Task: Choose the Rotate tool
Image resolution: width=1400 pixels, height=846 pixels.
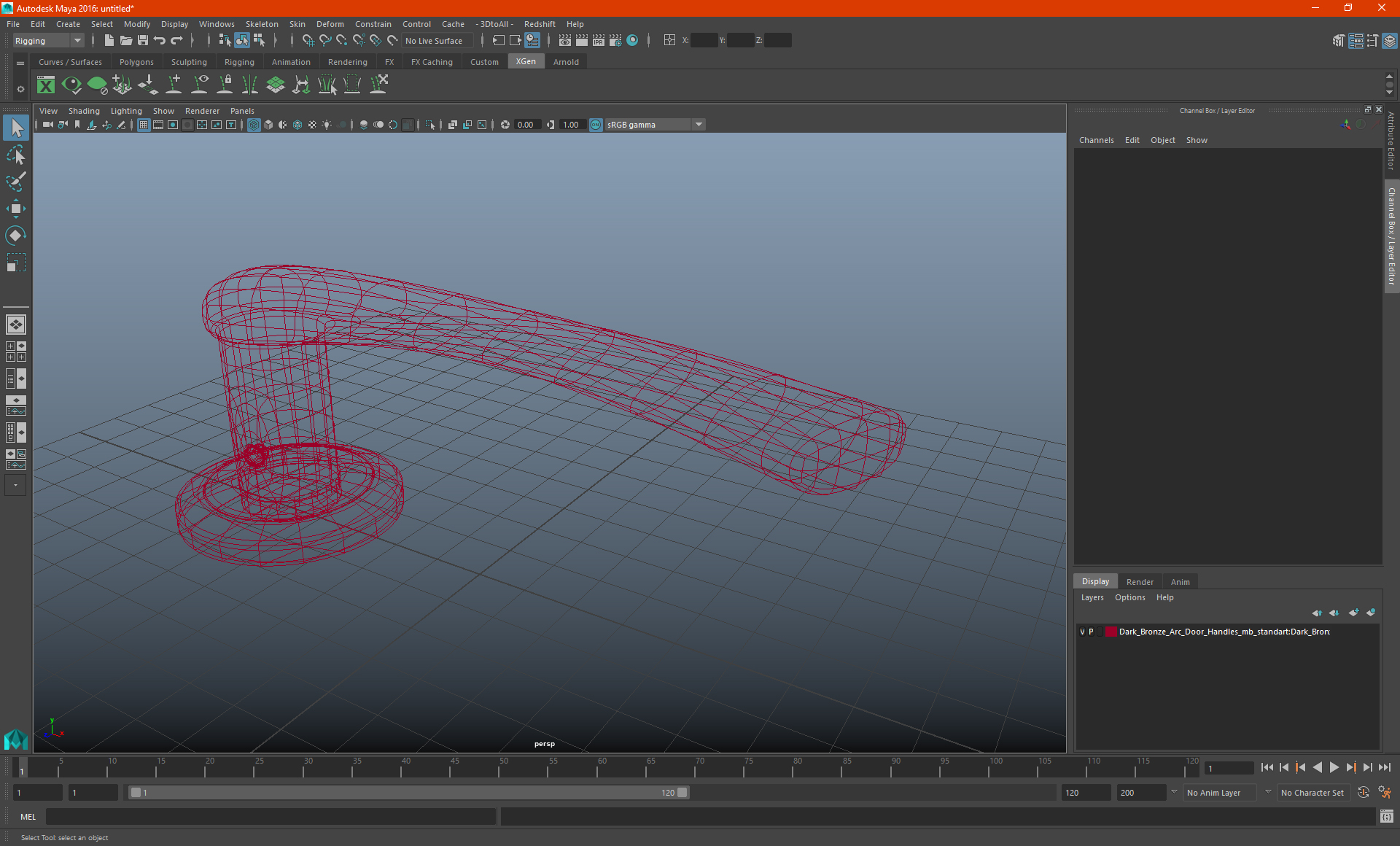Action: pos(16,236)
